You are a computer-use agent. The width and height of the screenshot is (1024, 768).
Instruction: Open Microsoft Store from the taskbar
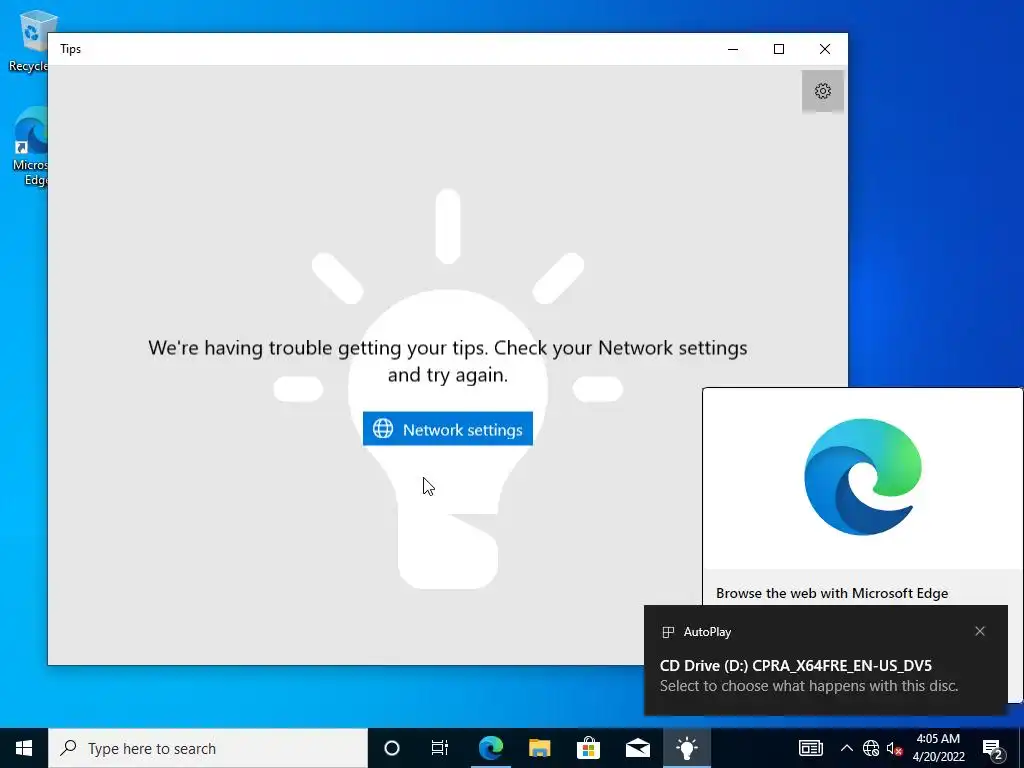click(x=588, y=748)
